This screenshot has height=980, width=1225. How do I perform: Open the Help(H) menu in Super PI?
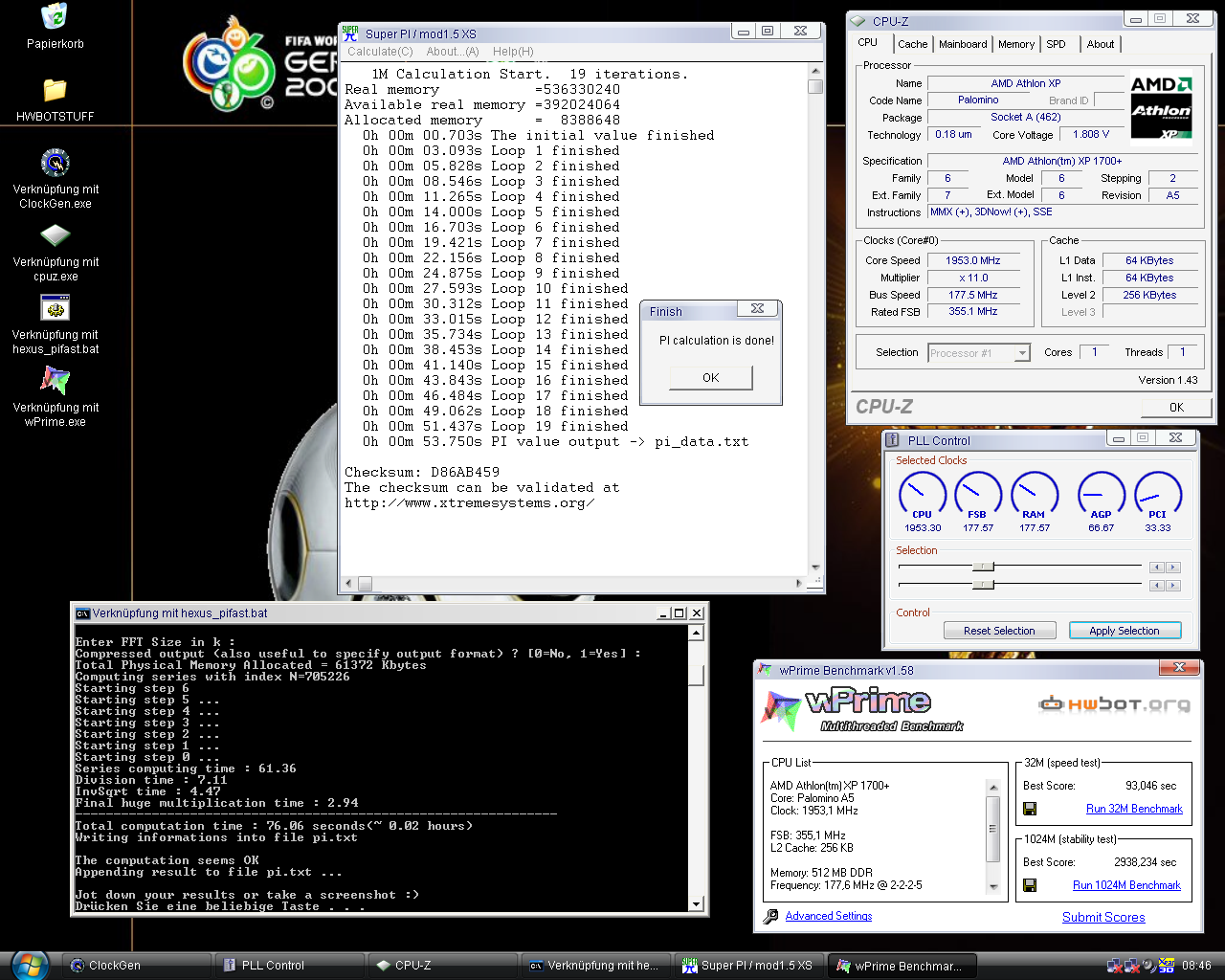tap(513, 52)
